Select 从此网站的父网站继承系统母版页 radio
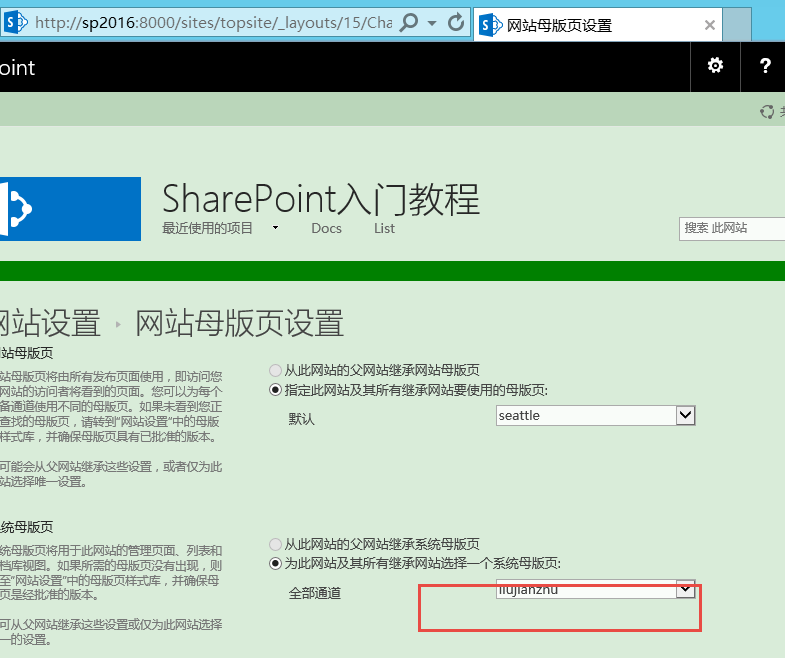 coord(275,544)
